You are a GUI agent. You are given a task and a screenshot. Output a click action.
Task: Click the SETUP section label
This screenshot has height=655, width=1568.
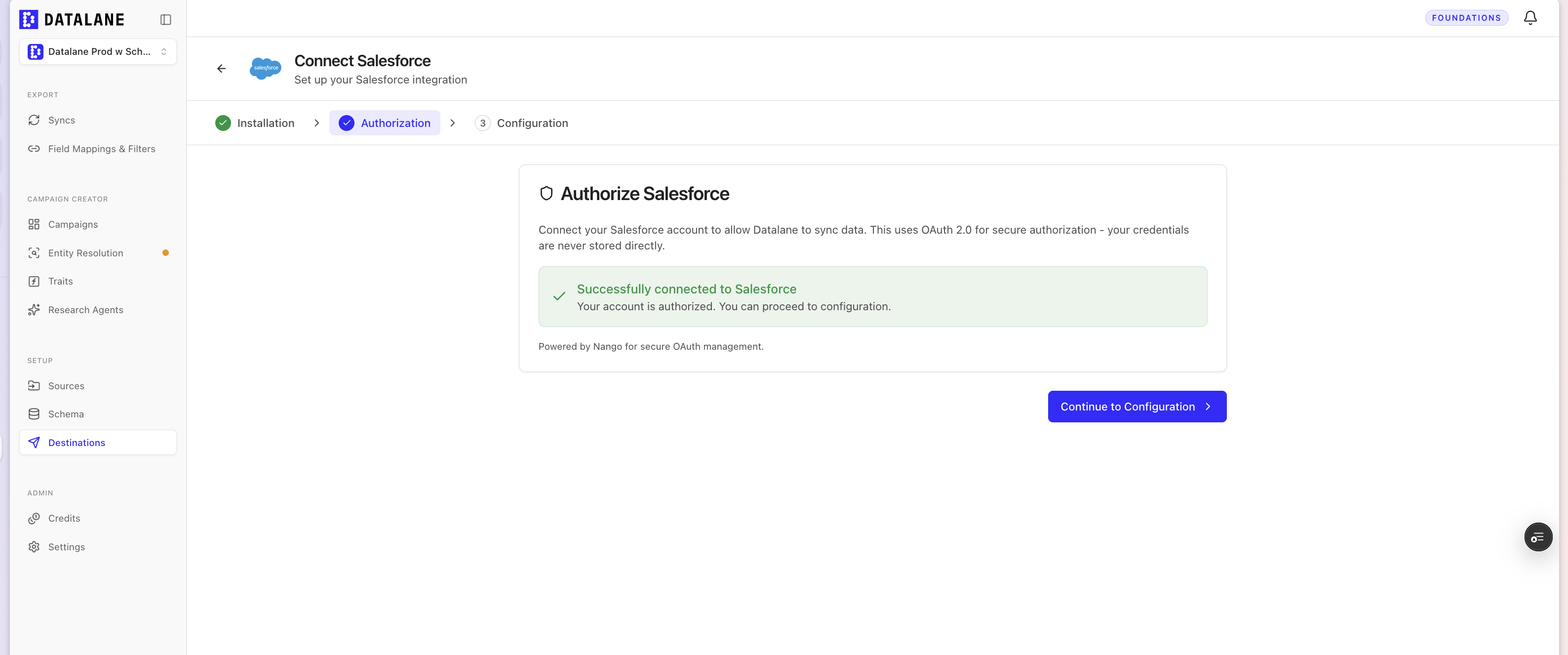(40, 360)
